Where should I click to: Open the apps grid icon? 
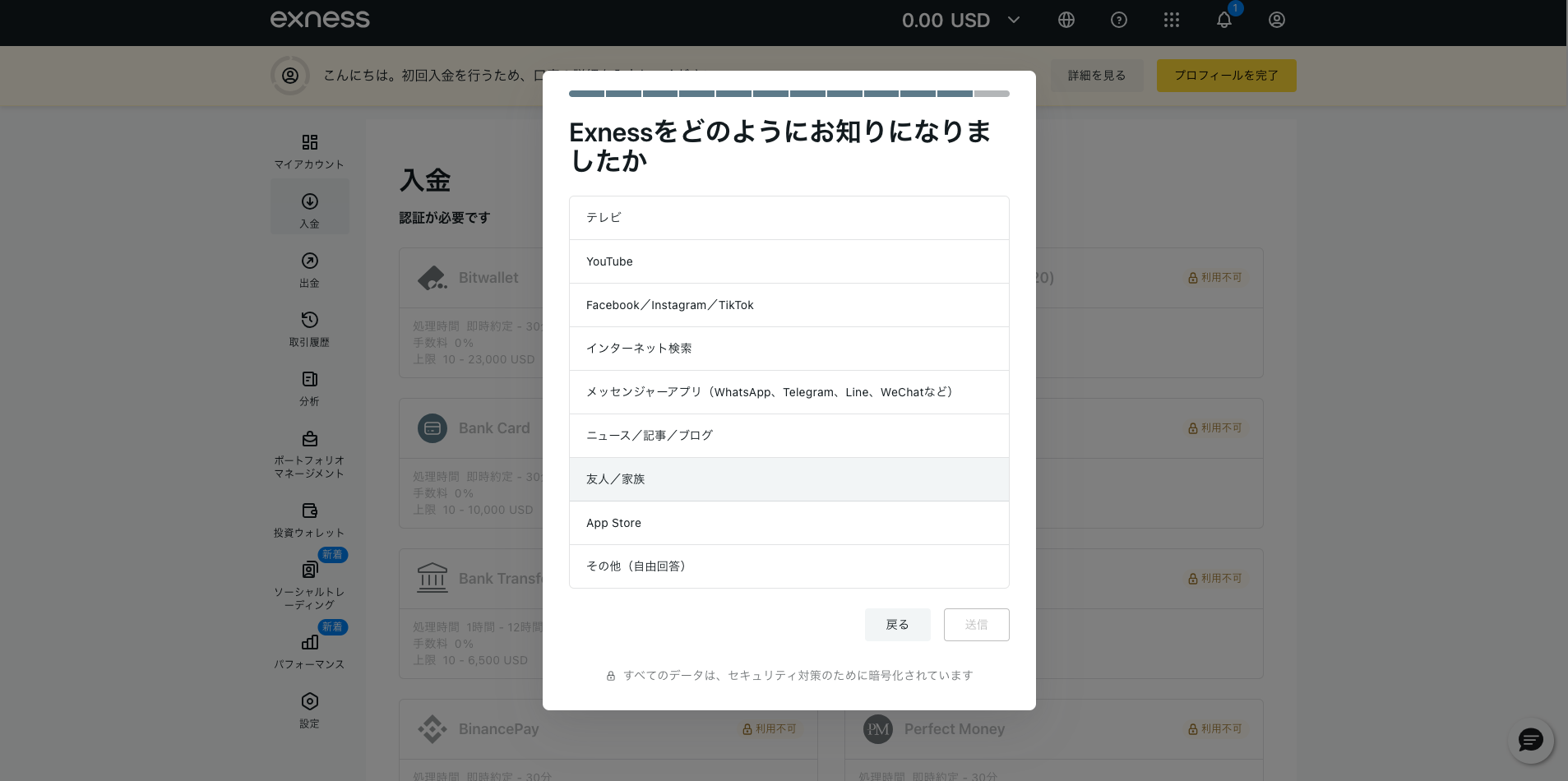1171,20
